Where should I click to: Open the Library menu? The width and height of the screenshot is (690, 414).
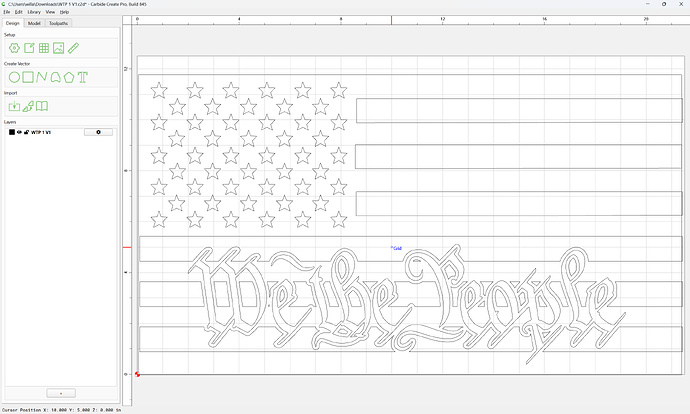34,12
